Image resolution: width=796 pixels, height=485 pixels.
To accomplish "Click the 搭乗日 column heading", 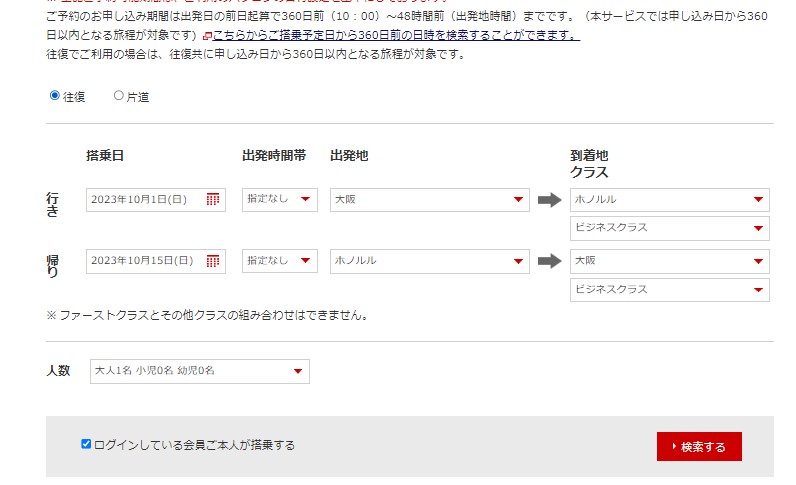I will tap(105, 155).
